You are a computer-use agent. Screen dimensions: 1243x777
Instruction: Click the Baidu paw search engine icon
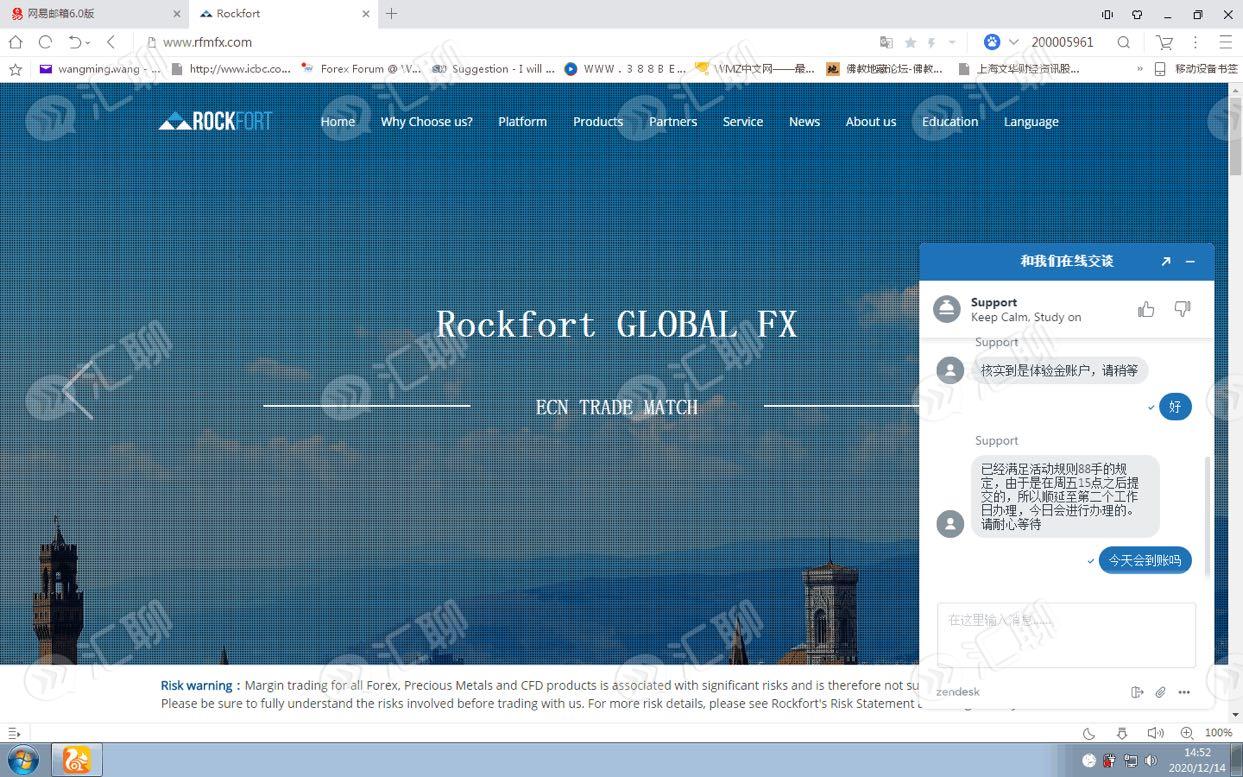992,42
